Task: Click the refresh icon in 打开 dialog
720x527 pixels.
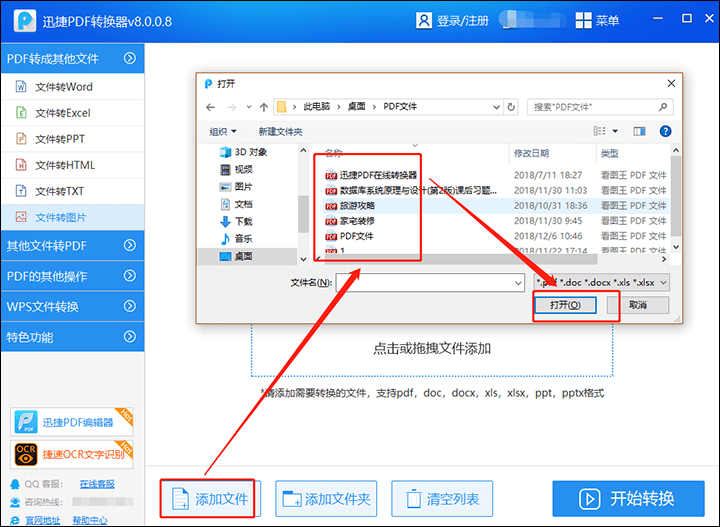Action: point(511,107)
